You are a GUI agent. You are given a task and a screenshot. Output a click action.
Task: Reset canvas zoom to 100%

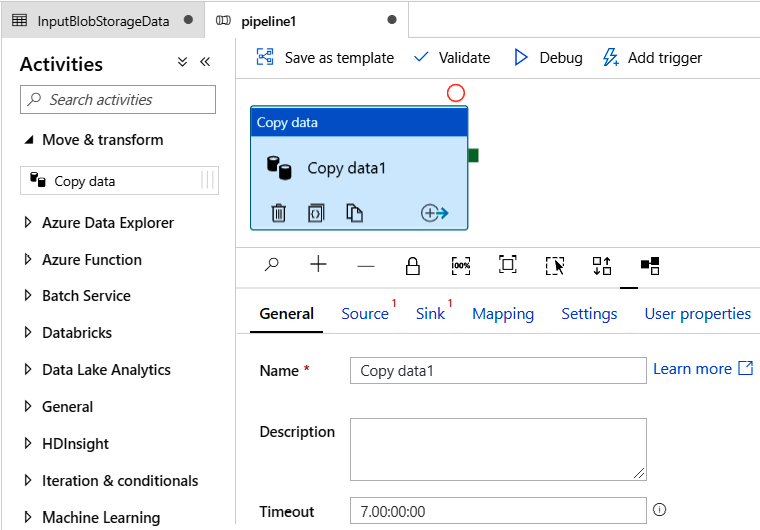[x=460, y=265]
